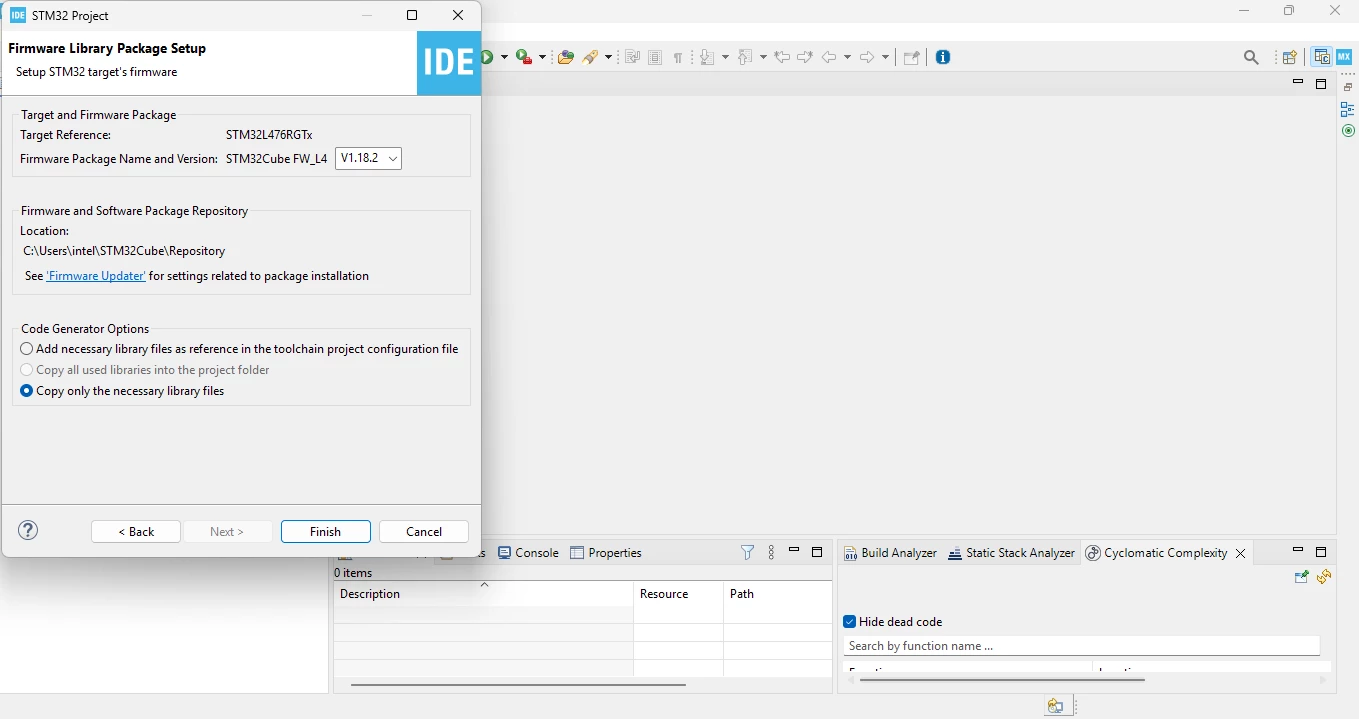Screen dimensions: 1359x719
Task: Click the green Run button in toolbar
Action: [487, 57]
